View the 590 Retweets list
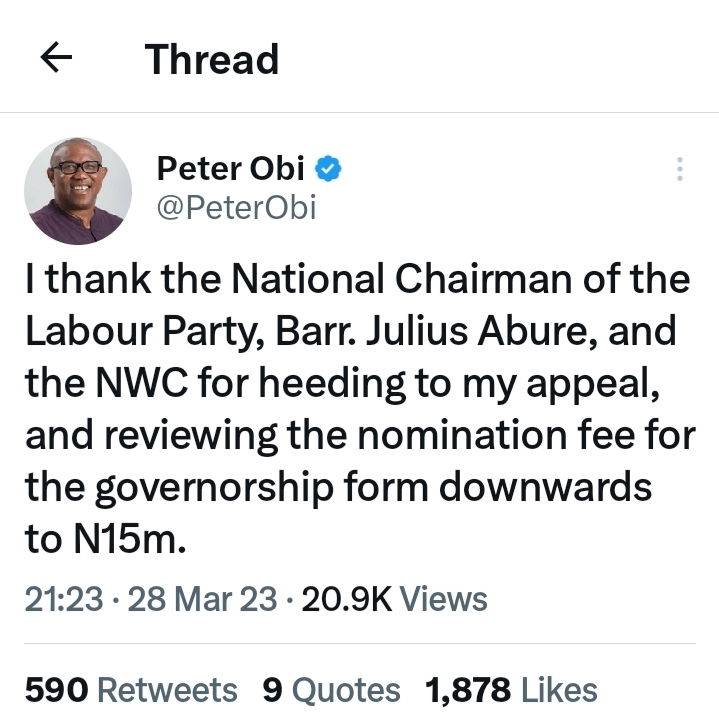Viewport: 719px width, 722px height. [x=131, y=690]
